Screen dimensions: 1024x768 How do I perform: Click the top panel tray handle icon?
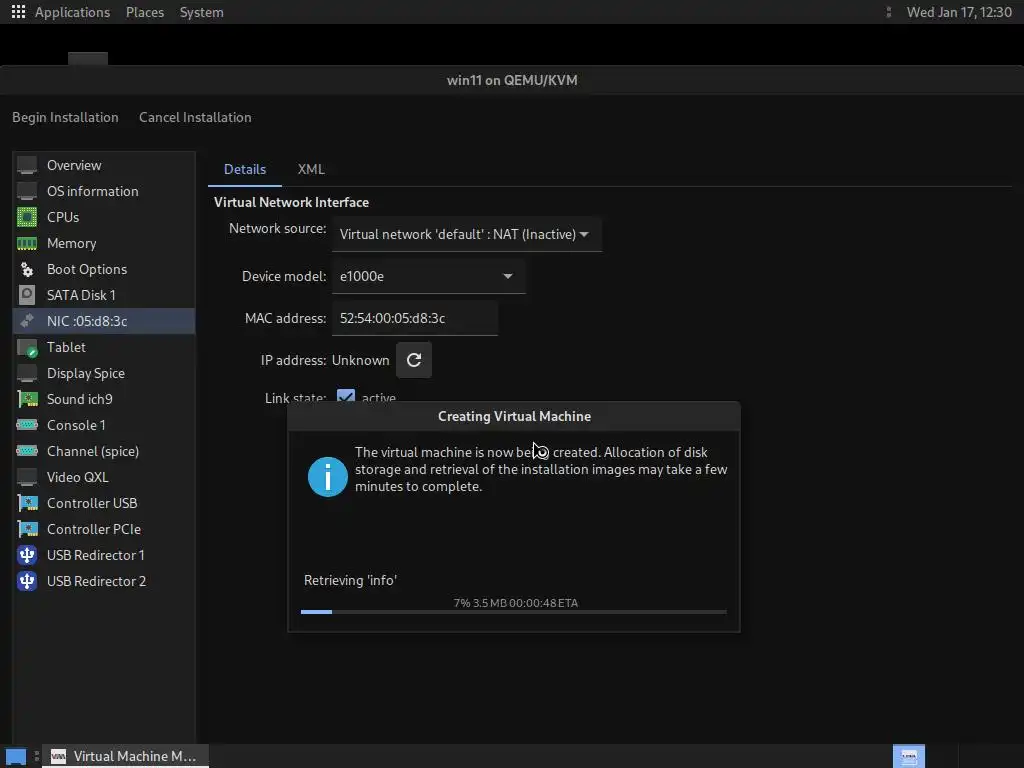888,12
